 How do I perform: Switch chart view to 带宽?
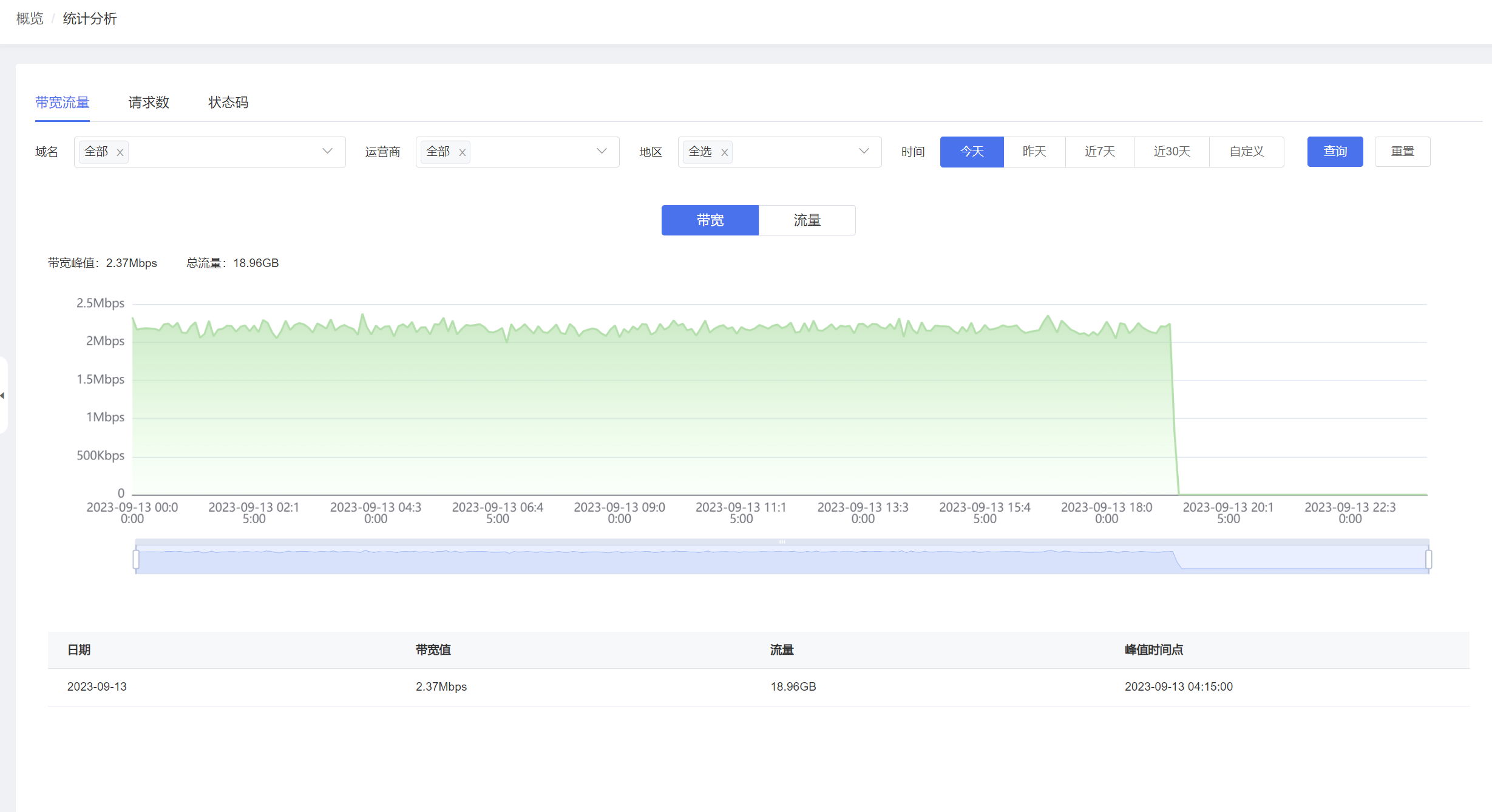coord(710,220)
